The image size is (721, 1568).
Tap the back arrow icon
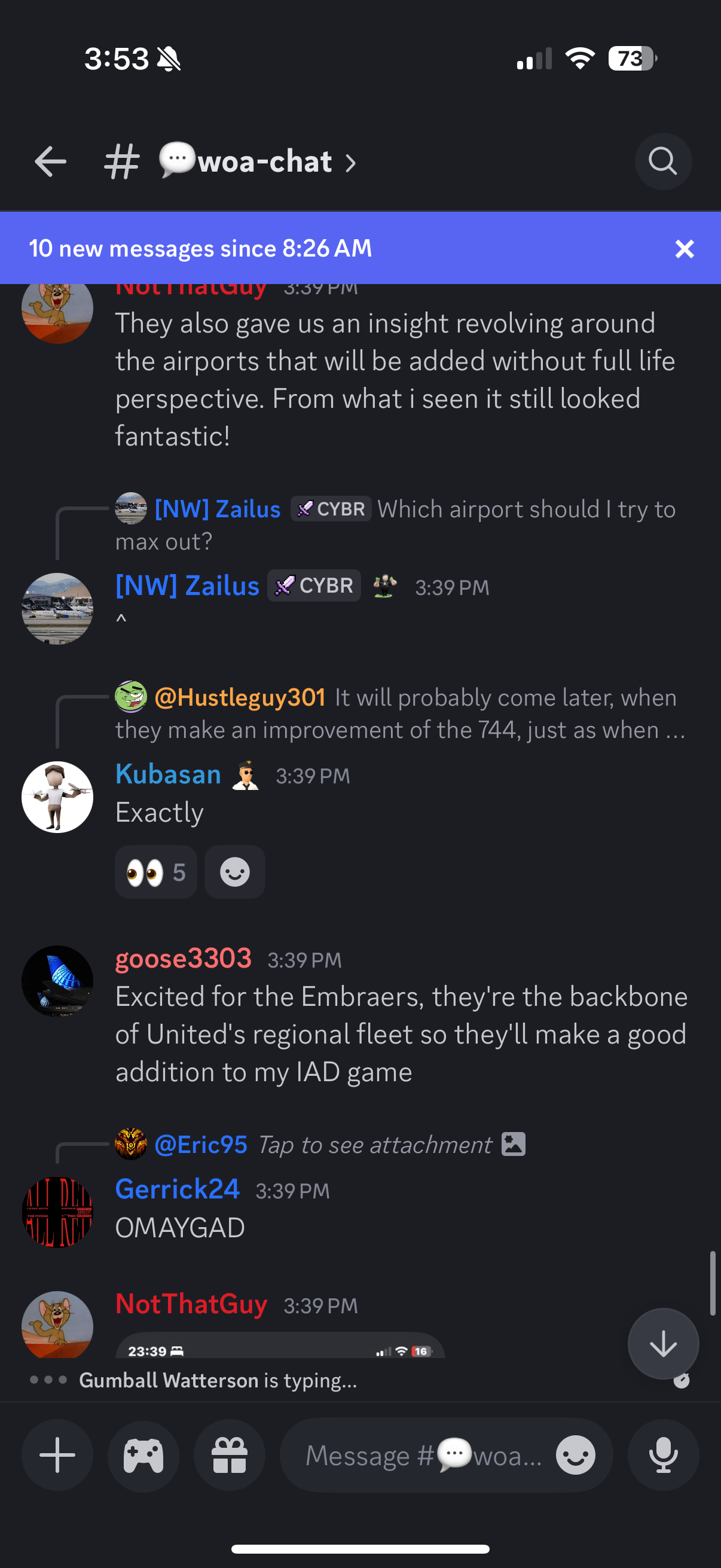[x=50, y=162]
